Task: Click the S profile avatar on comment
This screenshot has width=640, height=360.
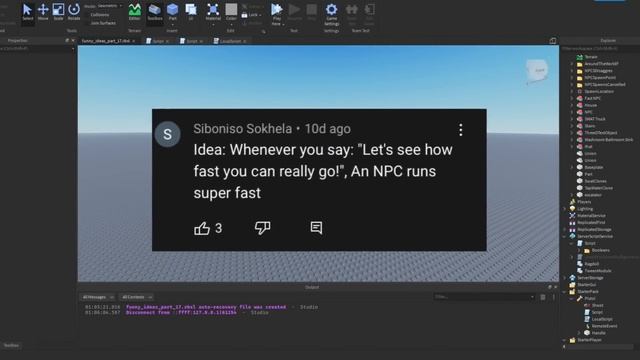Action: coord(167,134)
